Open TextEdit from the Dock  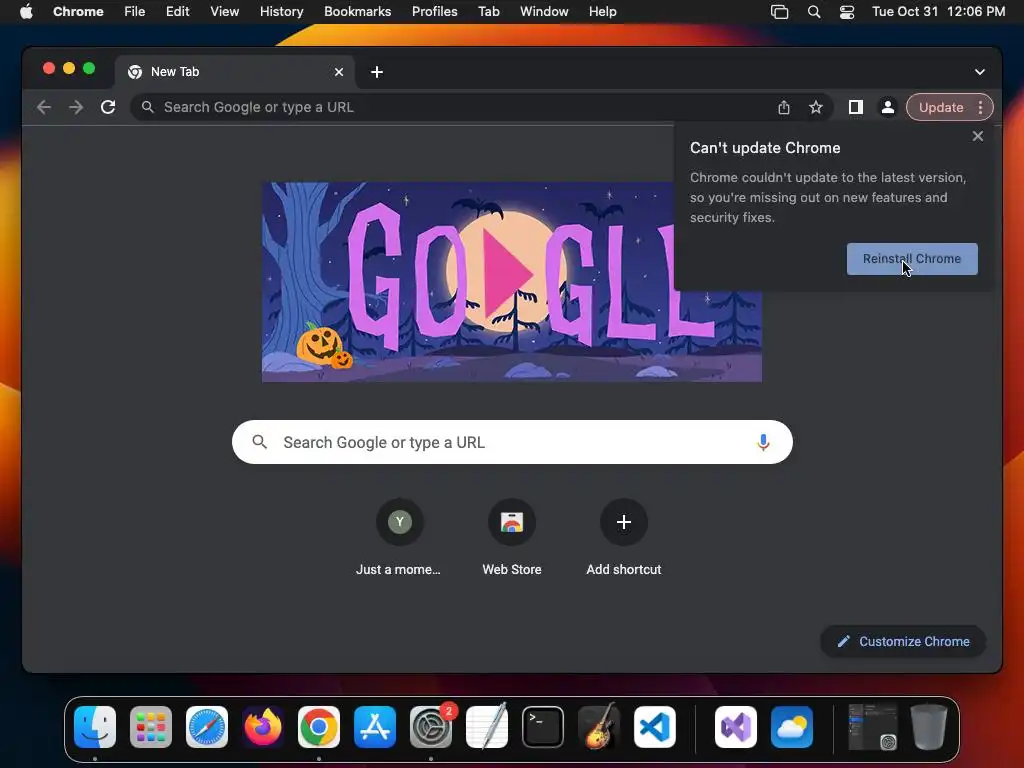(x=487, y=726)
